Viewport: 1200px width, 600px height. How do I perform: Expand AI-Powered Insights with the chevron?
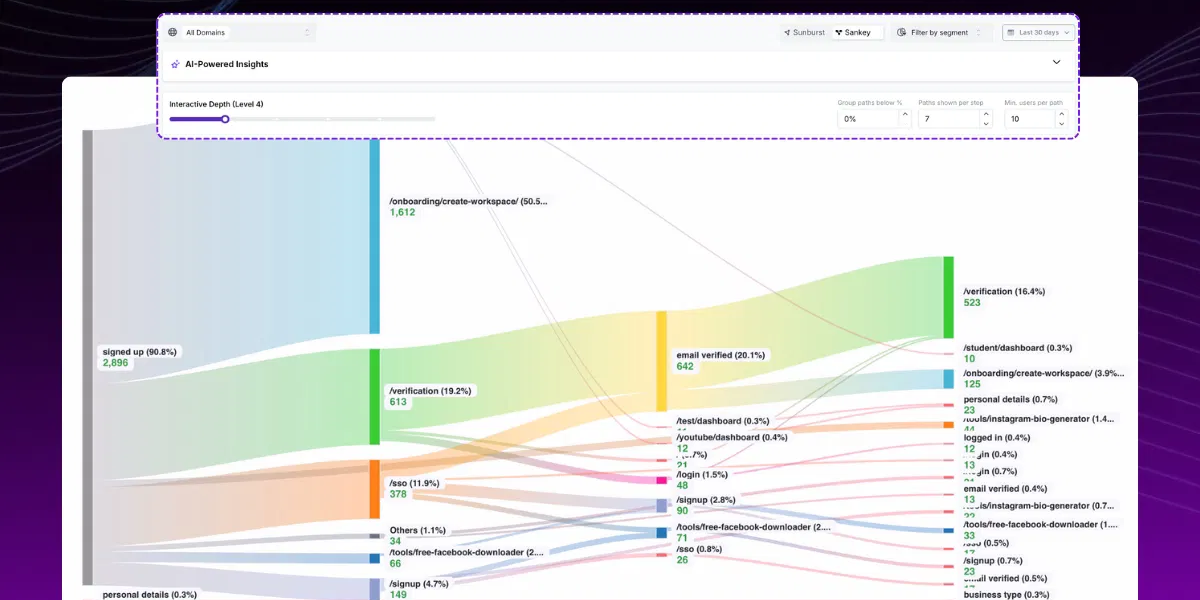(x=1057, y=62)
